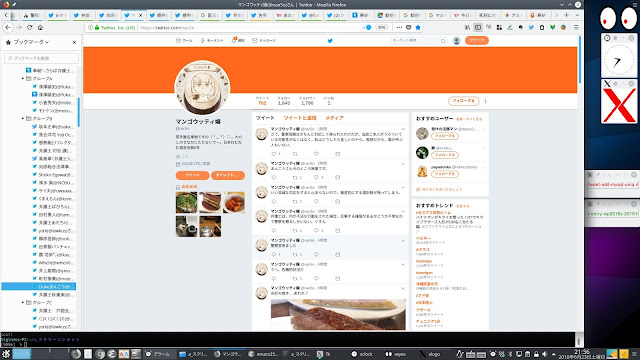Open the 90% zoom level indicator
The height and width of the screenshot is (360, 640).
pyautogui.click(x=382, y=27)
